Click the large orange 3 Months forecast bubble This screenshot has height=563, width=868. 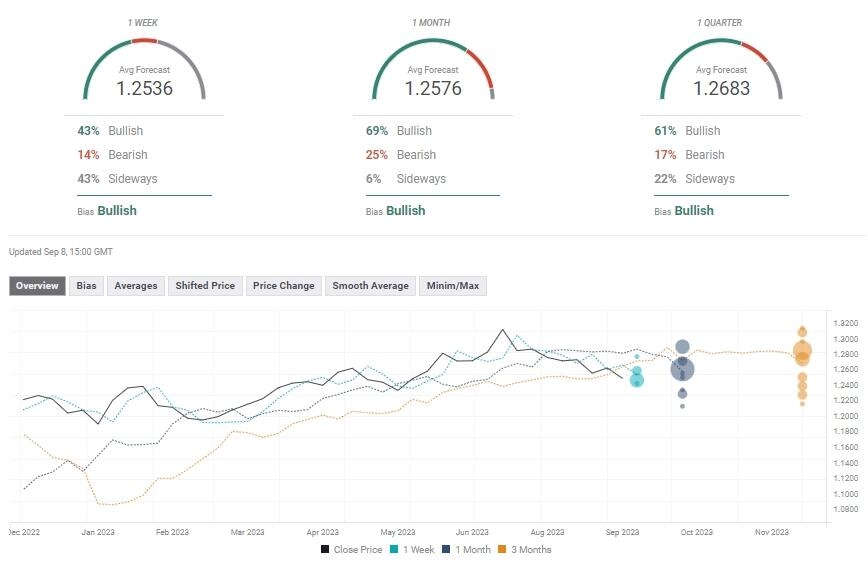(x=802, y=351)
